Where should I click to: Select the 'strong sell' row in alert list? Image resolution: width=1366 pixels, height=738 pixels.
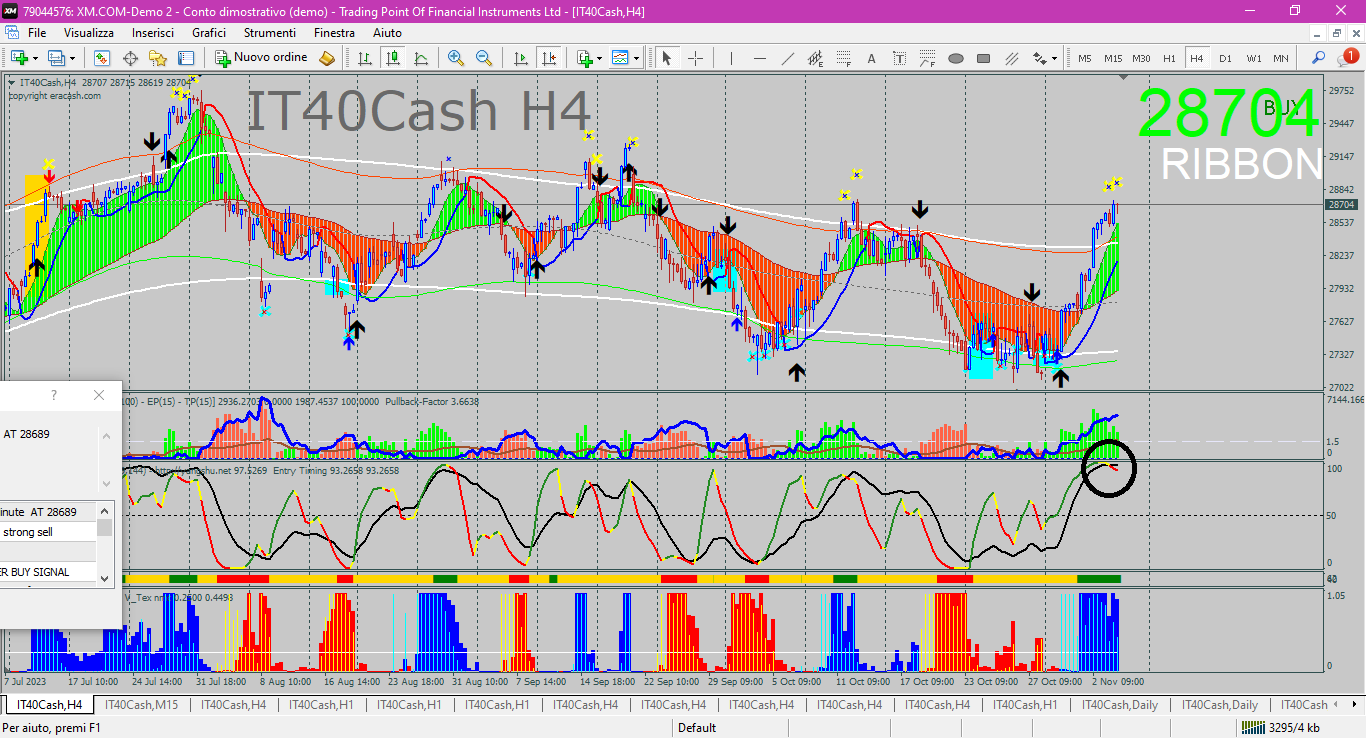point(48,532)
